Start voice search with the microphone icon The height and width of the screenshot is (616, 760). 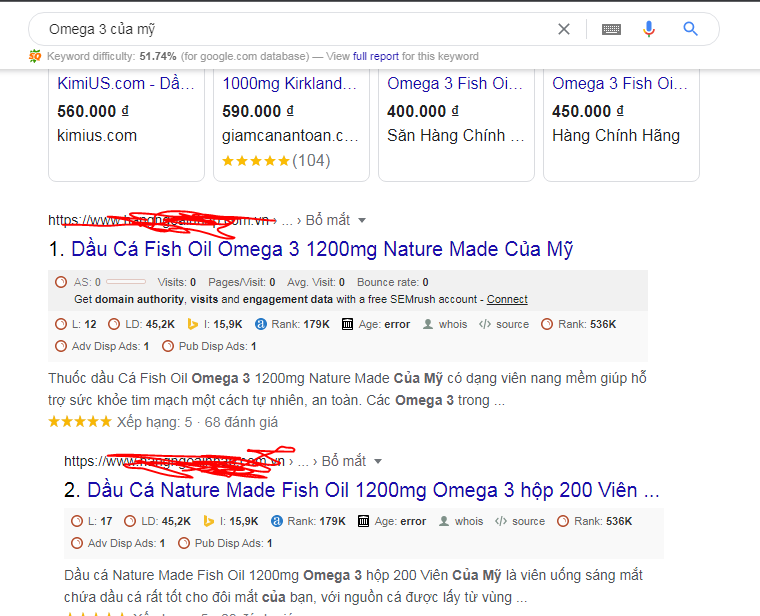point(649,29)
